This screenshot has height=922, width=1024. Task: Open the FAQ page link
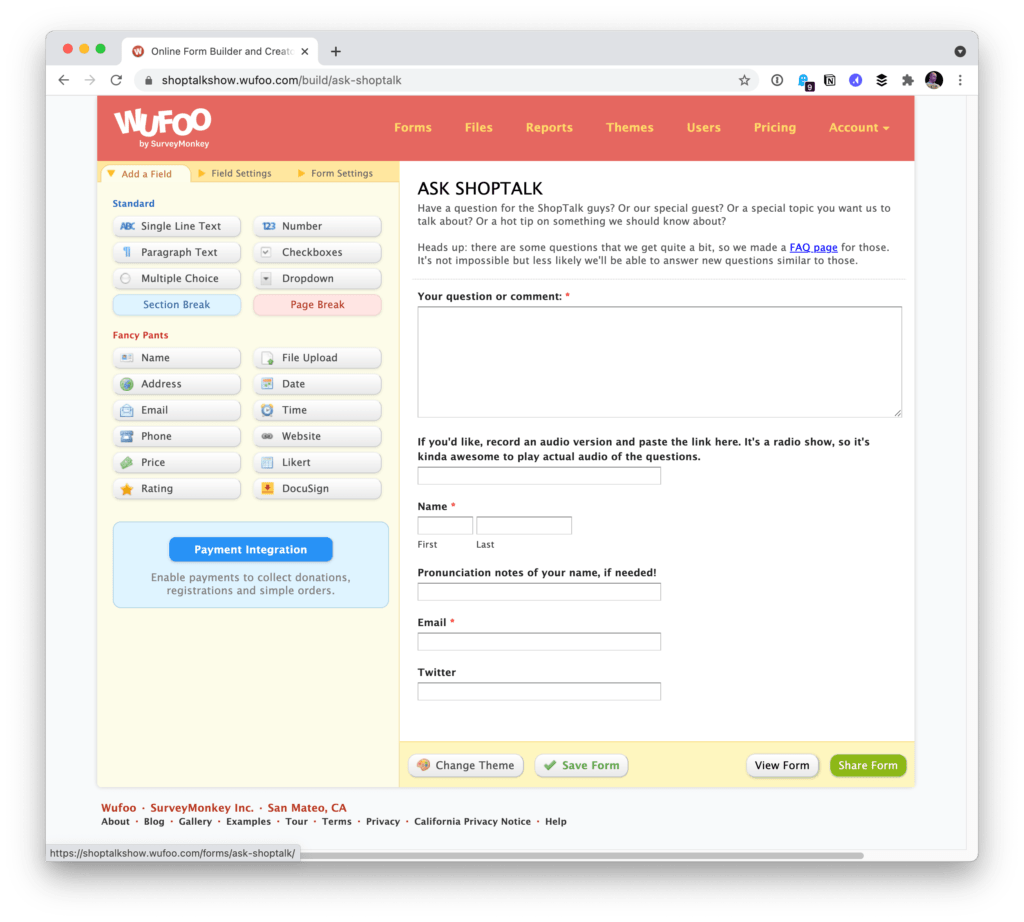pyautogui.click(x=813, y=247)
